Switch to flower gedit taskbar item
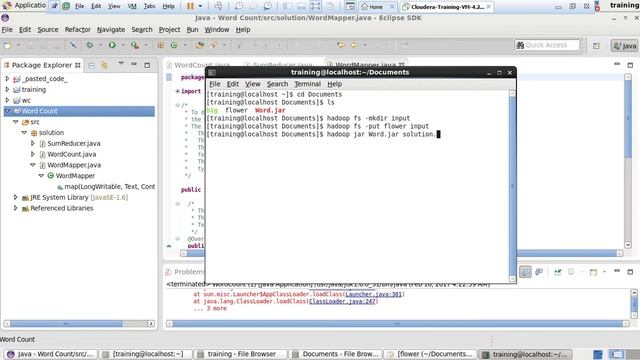Screen dimensions: 640x360 coord(430,354)
